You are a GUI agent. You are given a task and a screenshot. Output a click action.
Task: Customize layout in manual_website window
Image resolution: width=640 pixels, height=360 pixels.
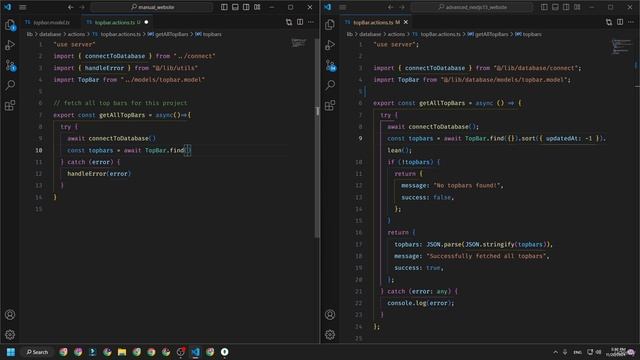point(257,7)
